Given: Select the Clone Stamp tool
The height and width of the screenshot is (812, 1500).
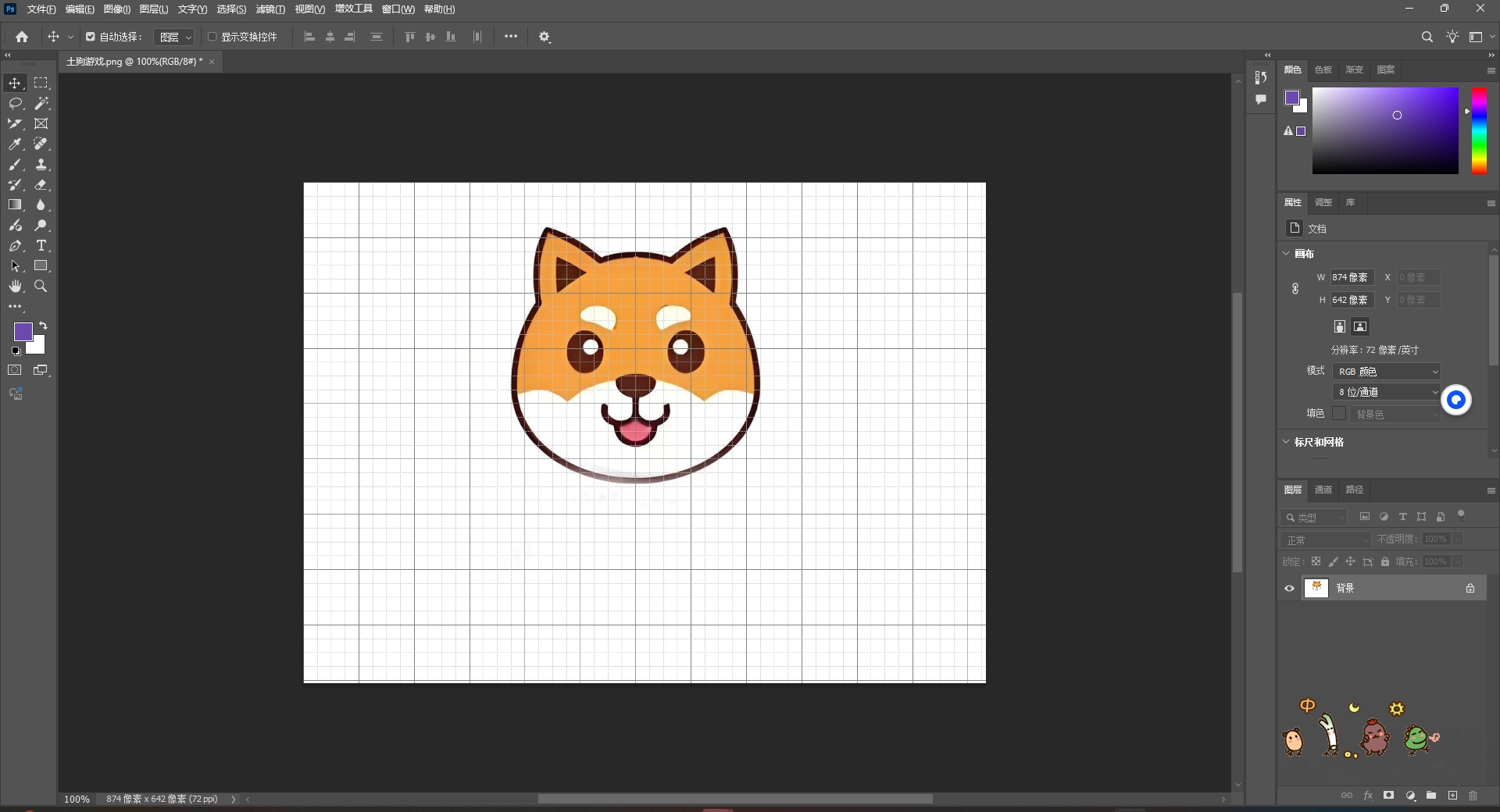Looking at the screenshot, I should (41, 164).
